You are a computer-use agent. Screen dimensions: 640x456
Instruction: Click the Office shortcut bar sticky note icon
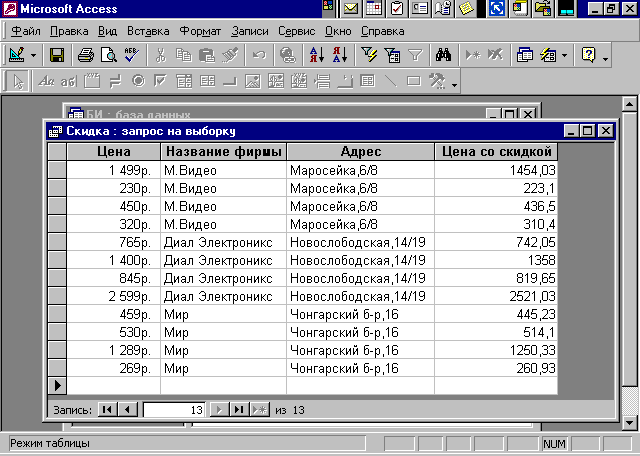pyautogui.click(x=466, y=9)
